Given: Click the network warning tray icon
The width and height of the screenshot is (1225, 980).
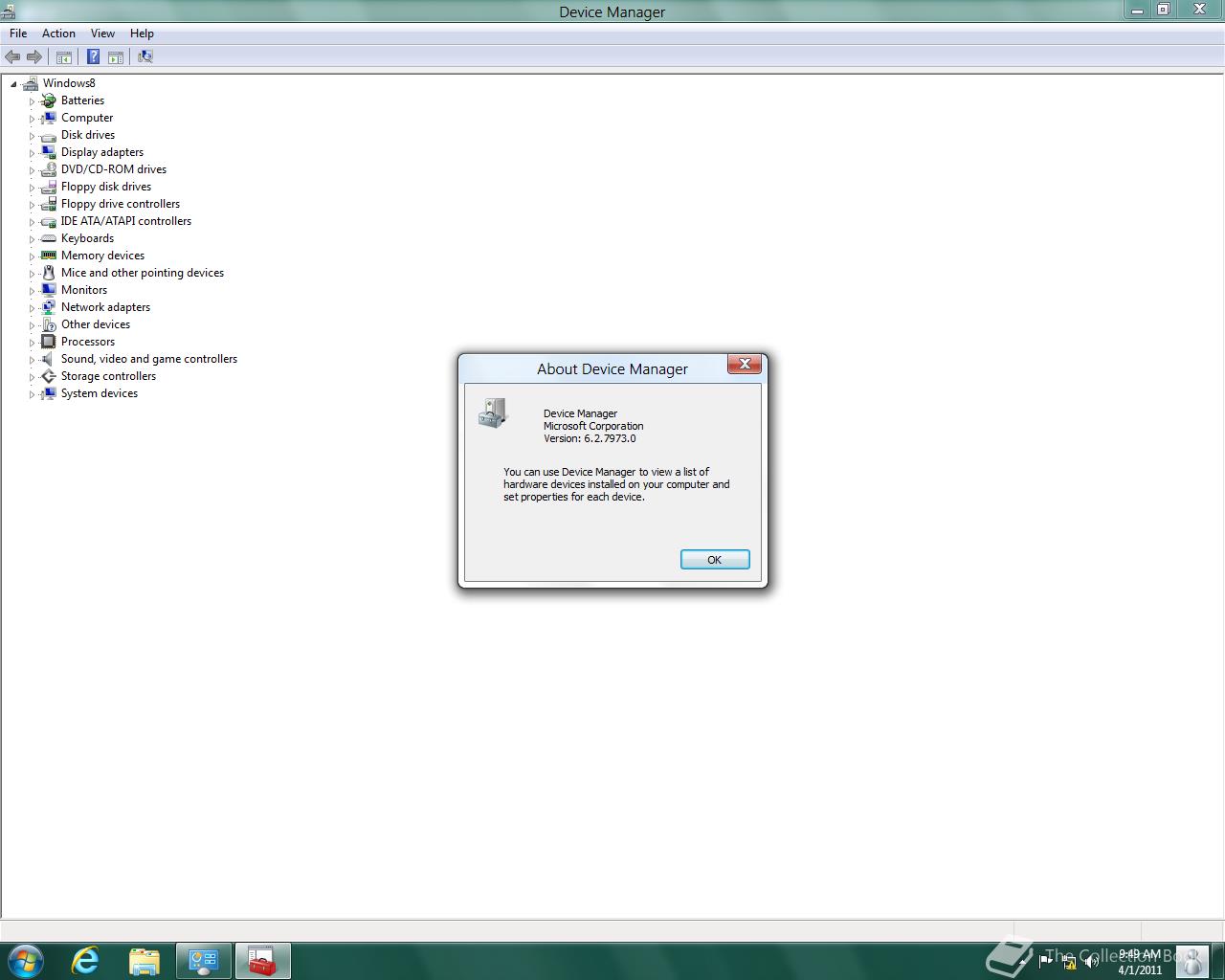Looking at the screenshot, I should 1069,962.
